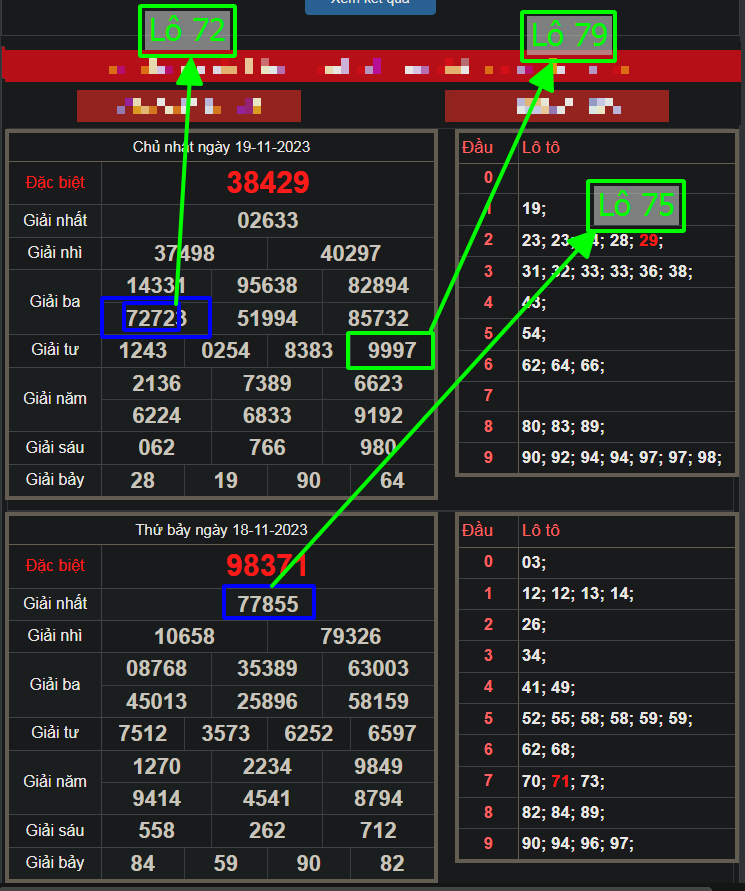Select the special prize number 98371
This screenshot has width=745, height=891.
click(x=268, y=565)
